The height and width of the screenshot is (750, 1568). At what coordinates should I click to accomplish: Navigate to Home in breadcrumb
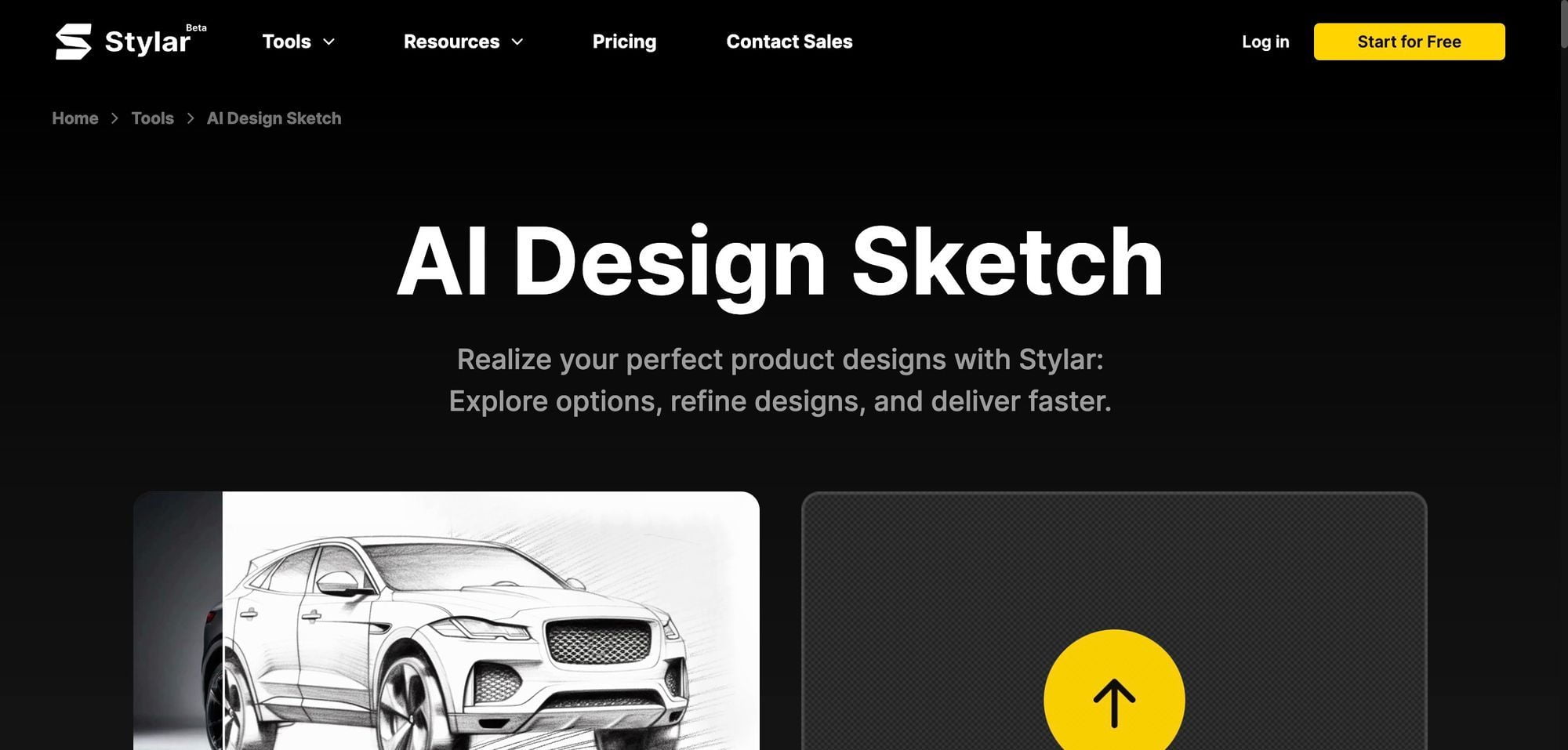point(75,118)
